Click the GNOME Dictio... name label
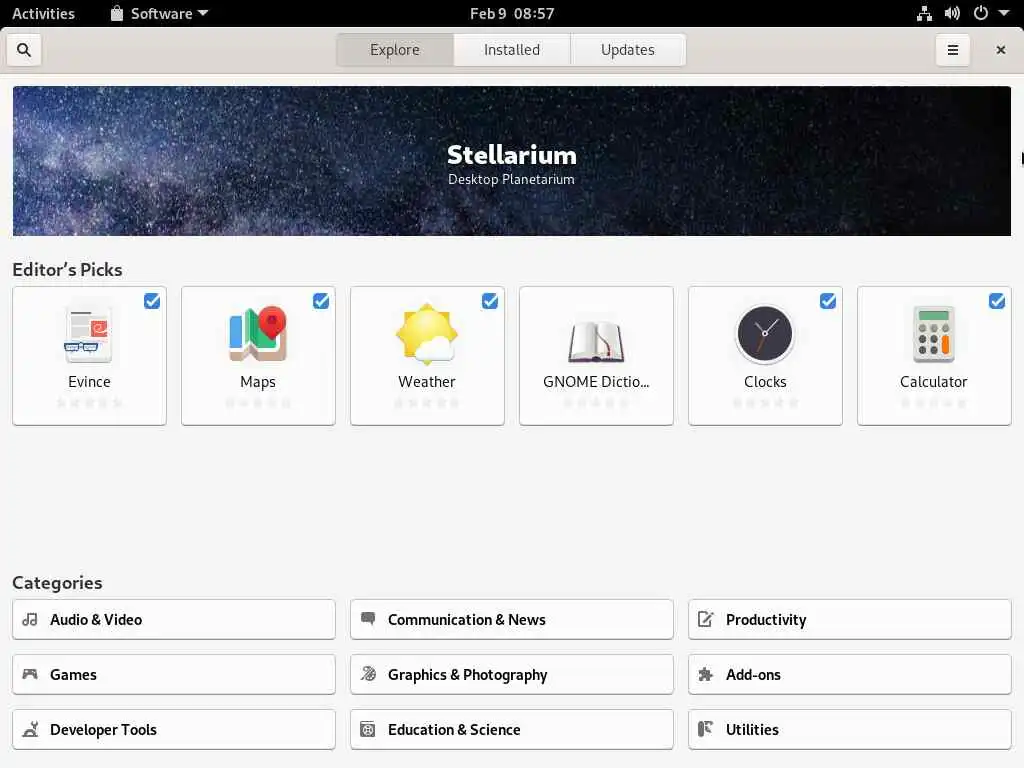The width and height of the screenshot is (1024, 768). pos(596,381)
